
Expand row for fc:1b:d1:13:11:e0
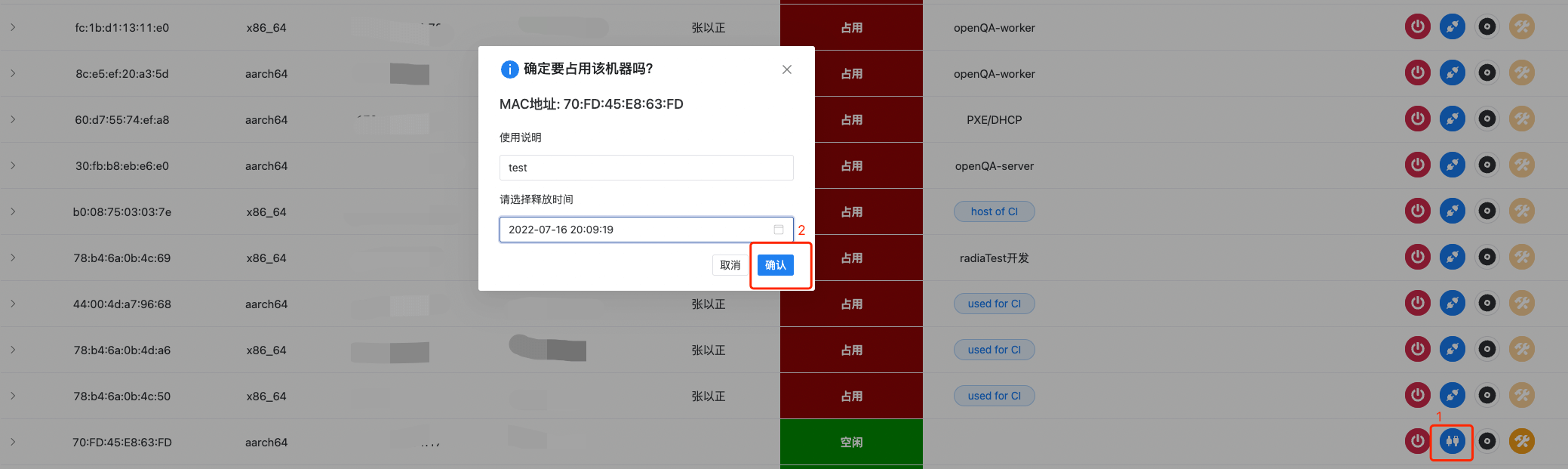pos(13,27)
